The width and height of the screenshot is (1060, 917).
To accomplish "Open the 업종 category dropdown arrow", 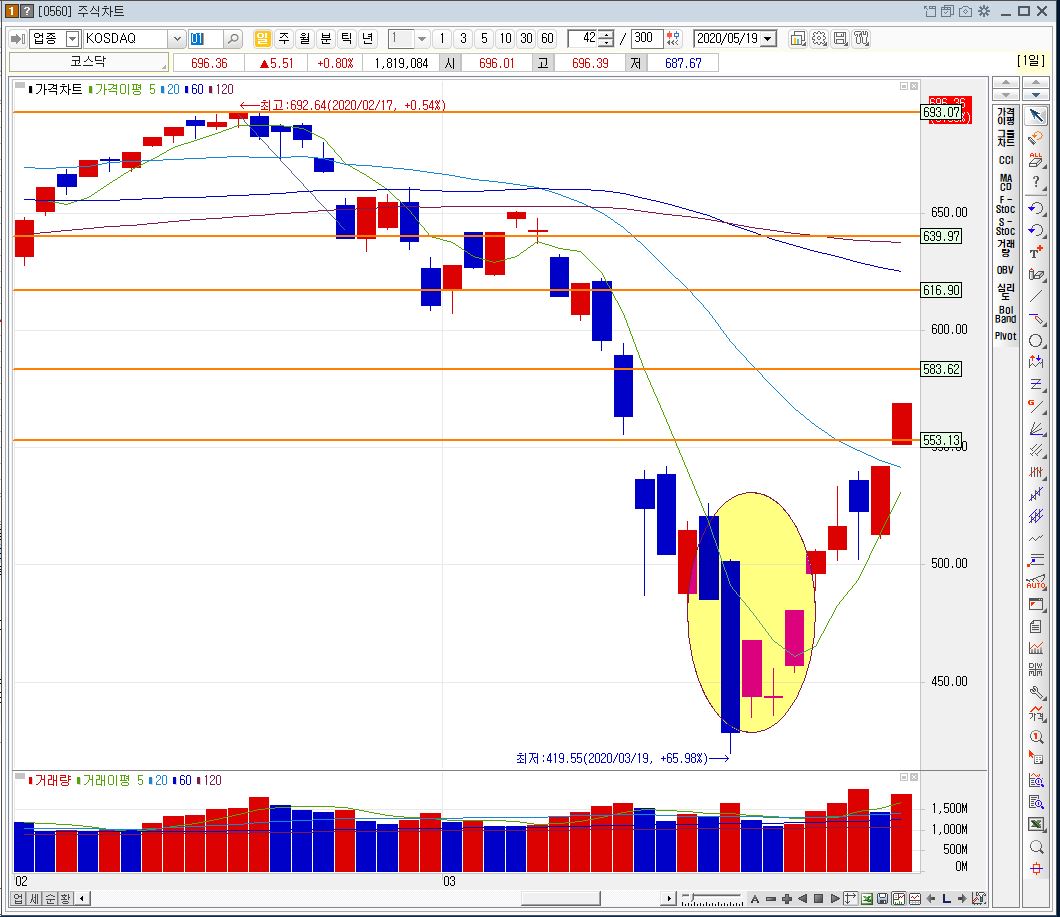I will coord(72,39).
